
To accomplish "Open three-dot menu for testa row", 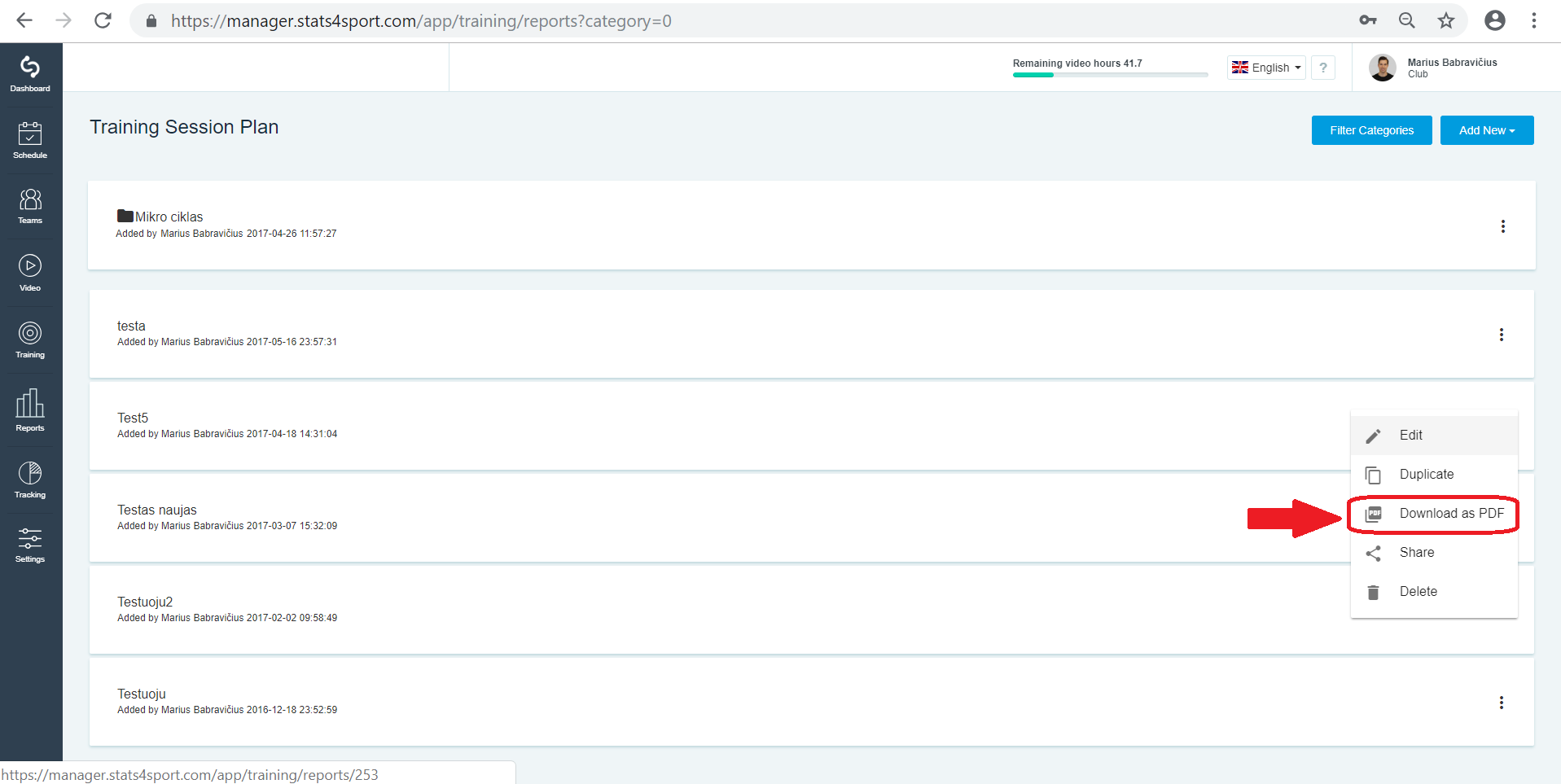I will click(1502, 335).
